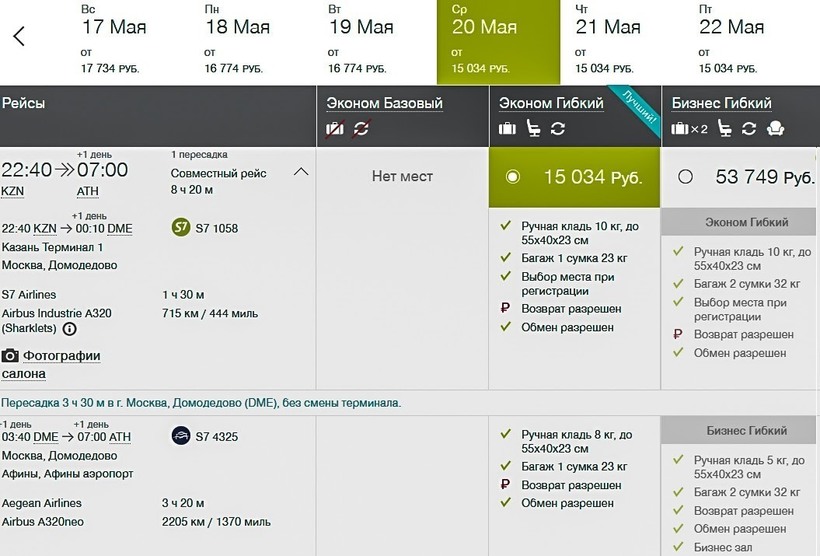Click the seat selection icon under Эконом Гибкий
The width and height of the screenshot is (820, 556).
click(533, 128)
